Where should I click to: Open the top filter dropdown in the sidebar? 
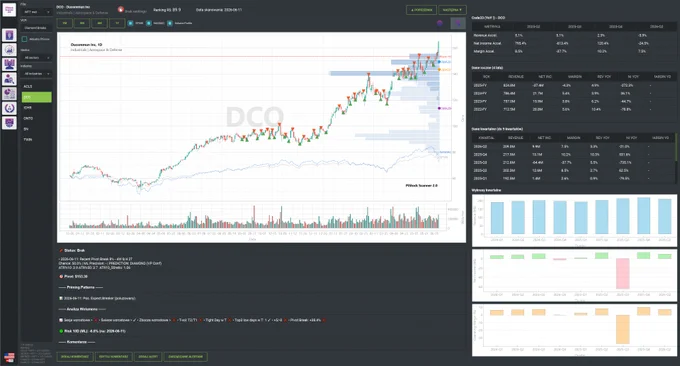36,12
